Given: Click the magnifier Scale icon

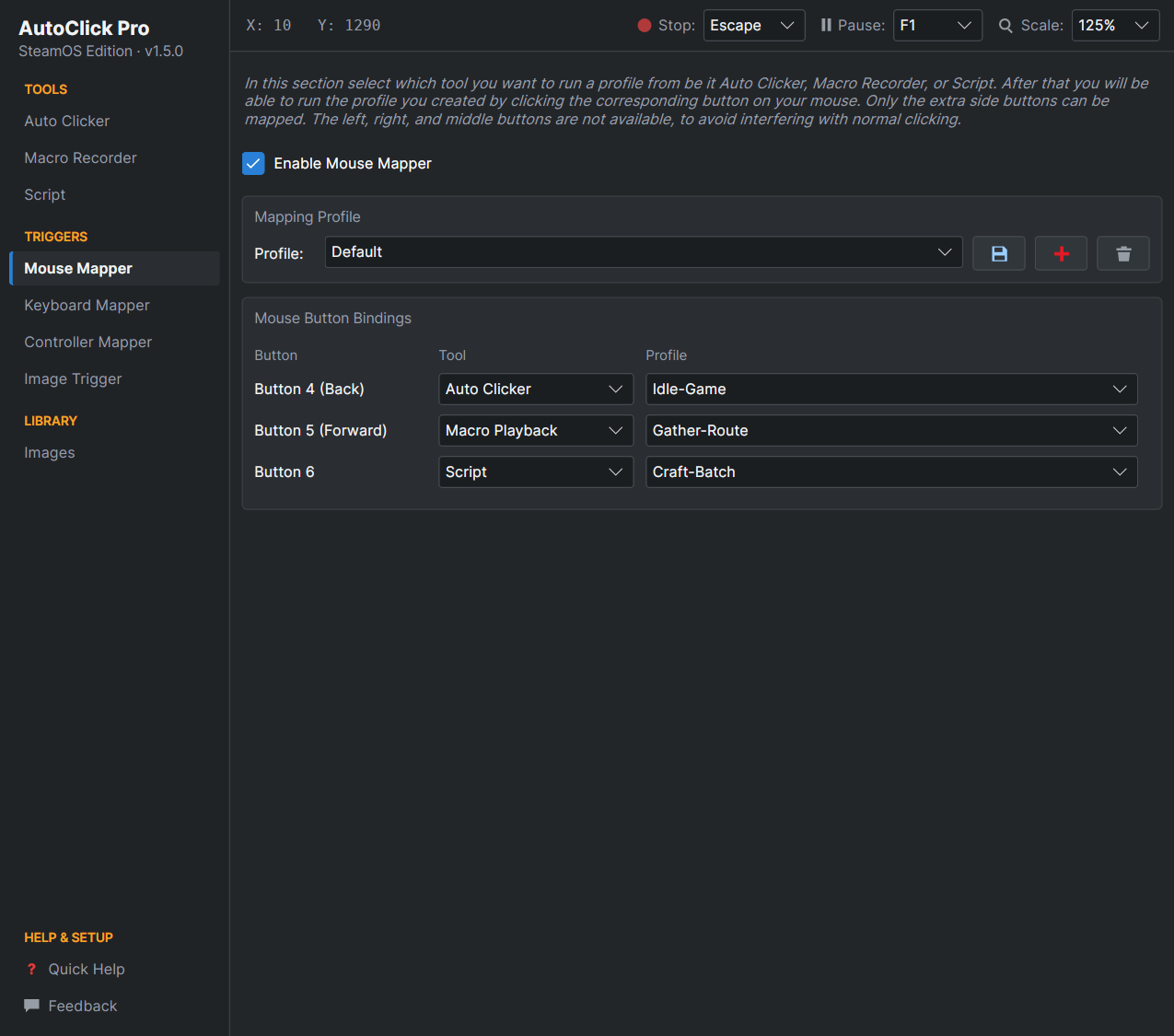Looking at the screenshot, I should pyautogui.click(x=1005, y=26).
